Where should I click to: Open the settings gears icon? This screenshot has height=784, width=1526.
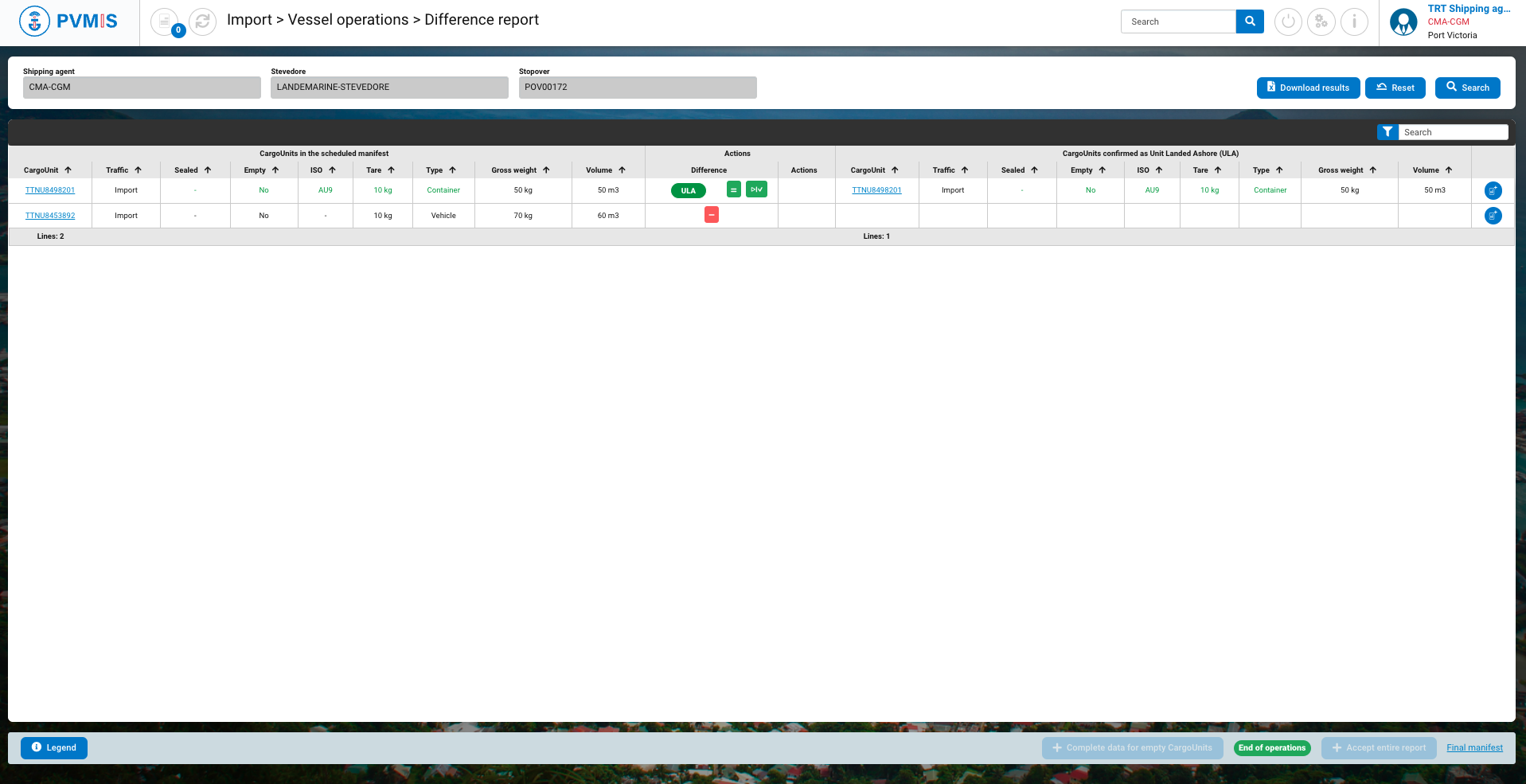click(x=1321, y=21)
